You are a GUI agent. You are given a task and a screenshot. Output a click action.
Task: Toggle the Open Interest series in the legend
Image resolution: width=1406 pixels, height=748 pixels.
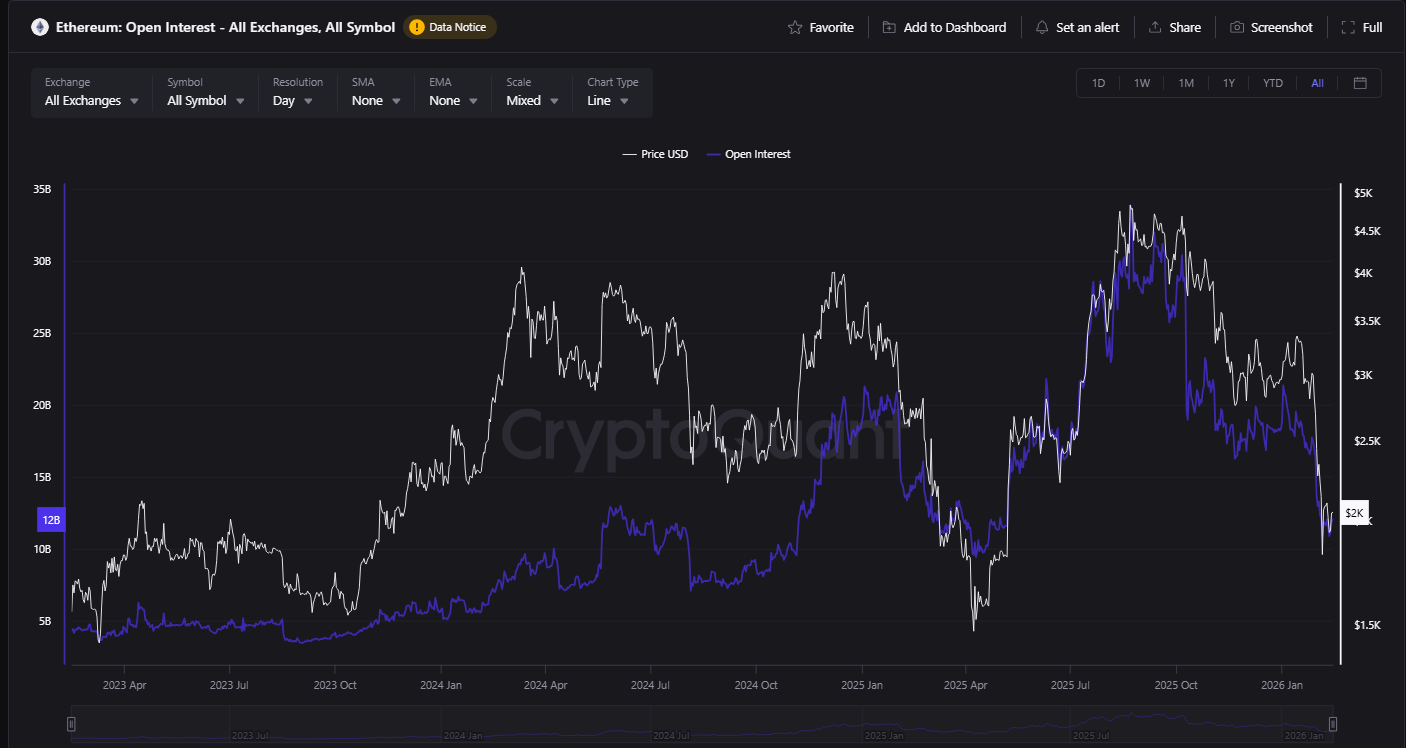coord(748,154)
